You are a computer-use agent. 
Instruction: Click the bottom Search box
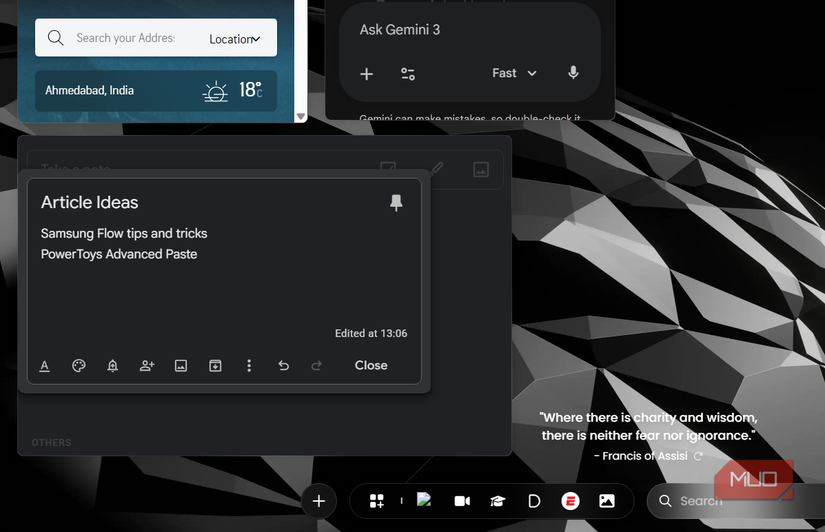[x=736, y=501]
